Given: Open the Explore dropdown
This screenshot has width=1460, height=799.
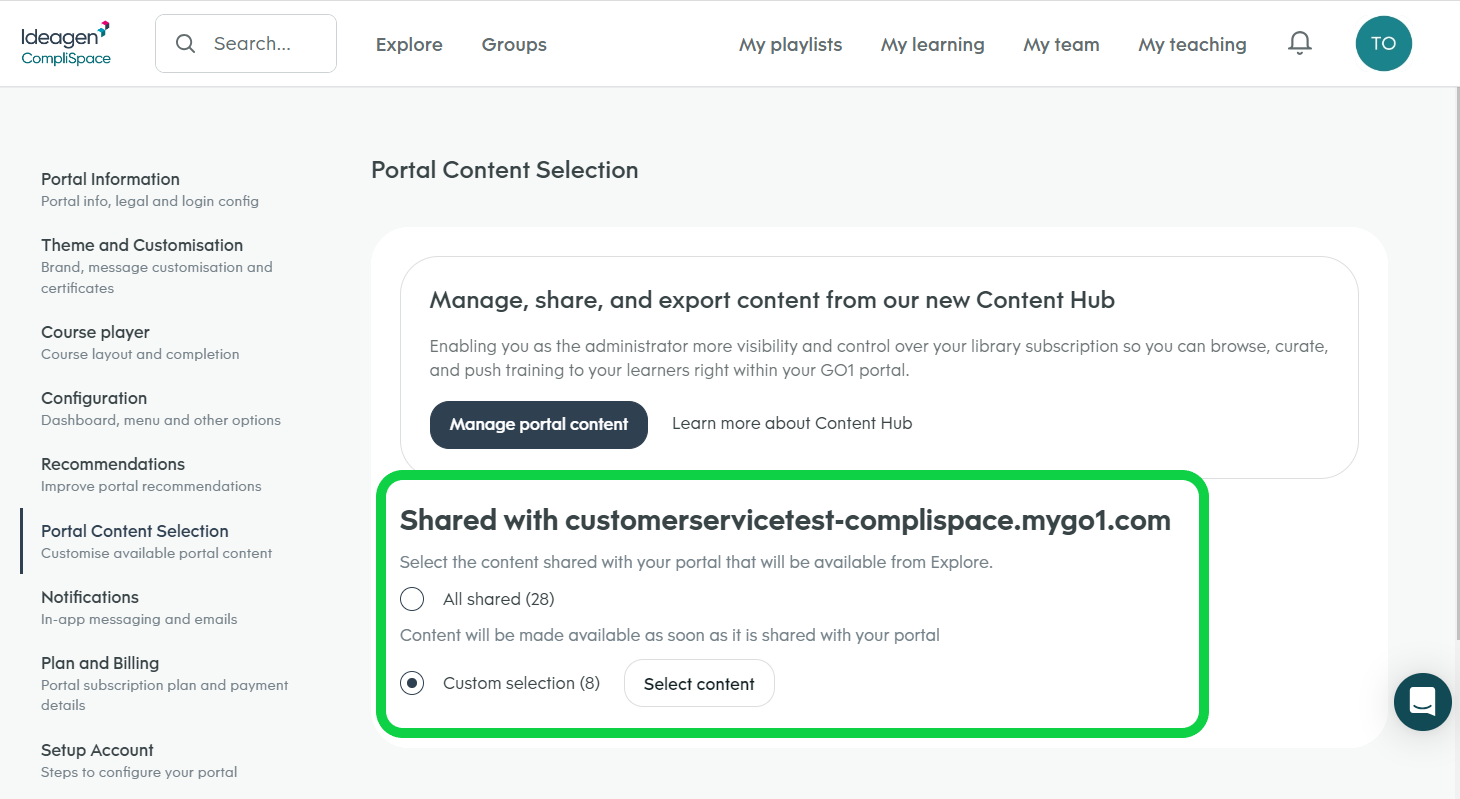Looking at the screenshot, I should pos(409,44).
